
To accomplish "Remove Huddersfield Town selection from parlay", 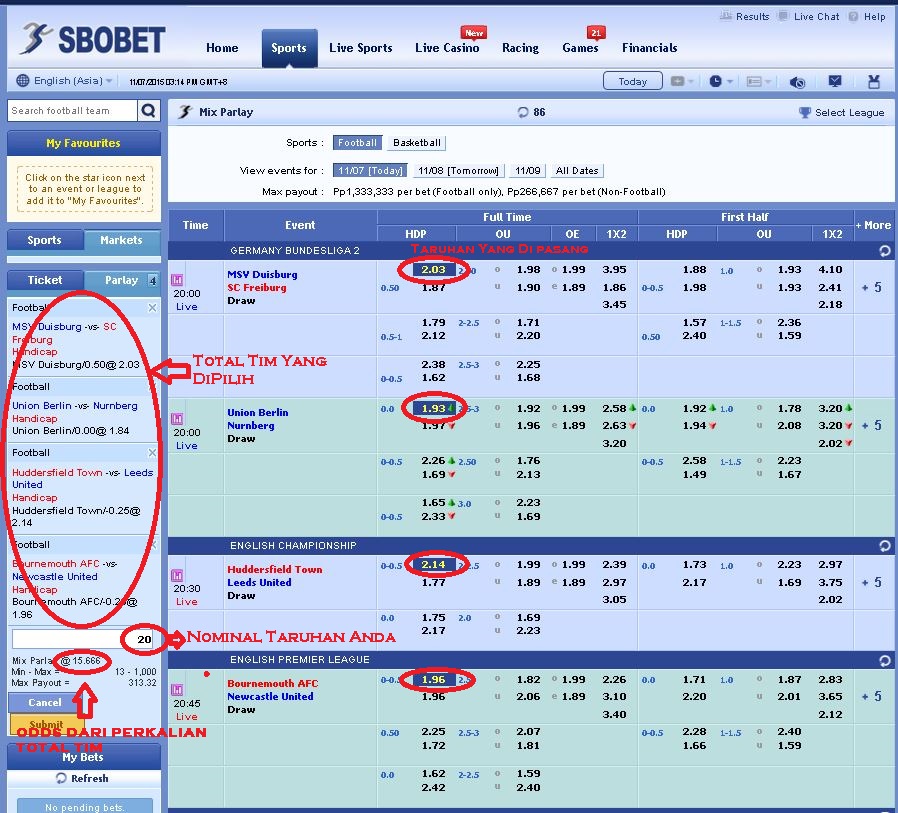I will pyautogui.click(x=152, y=452).
